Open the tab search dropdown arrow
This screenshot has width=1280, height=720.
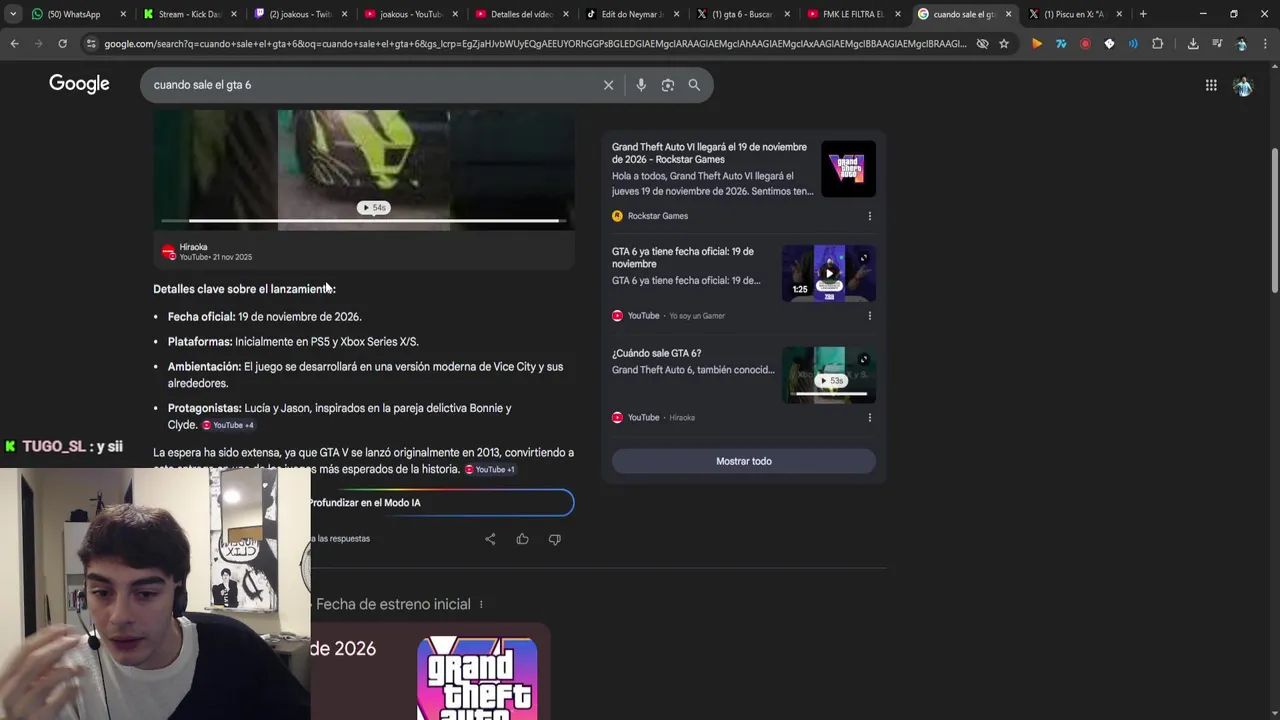pyautogui.click(x=13, y=14)
